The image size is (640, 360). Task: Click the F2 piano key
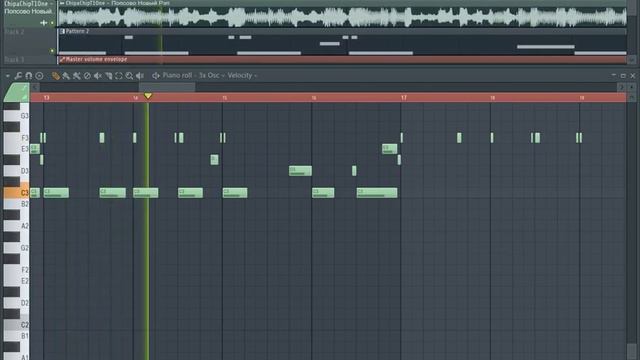point(16,270)
